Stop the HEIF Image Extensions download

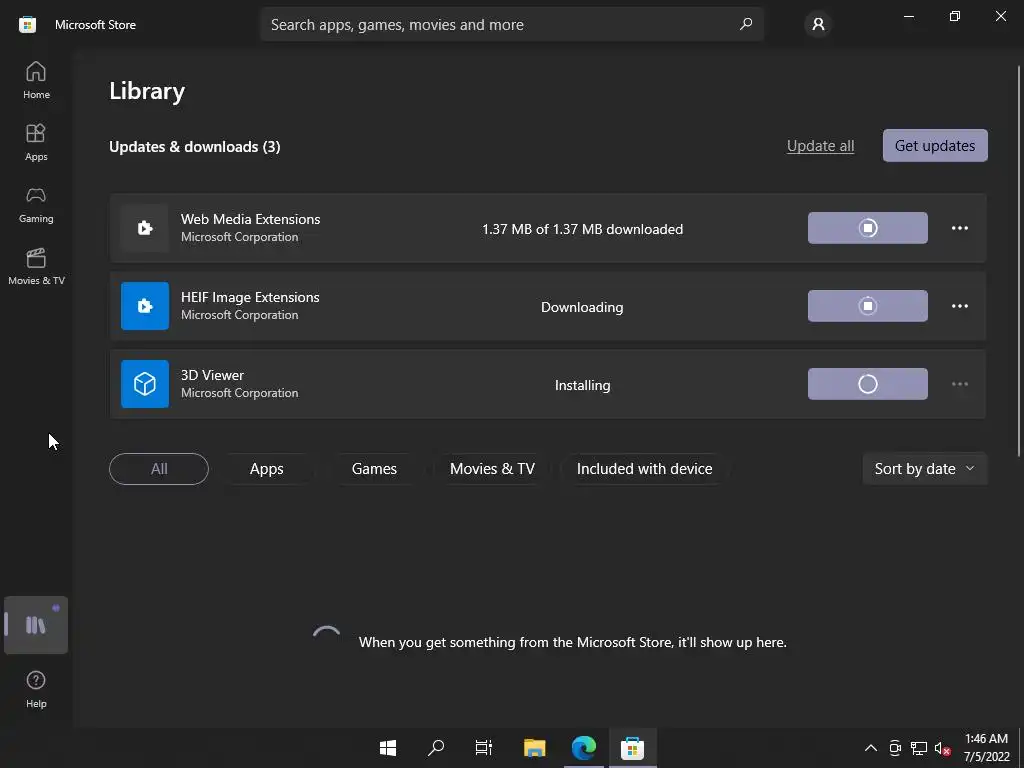coord(867,306)
